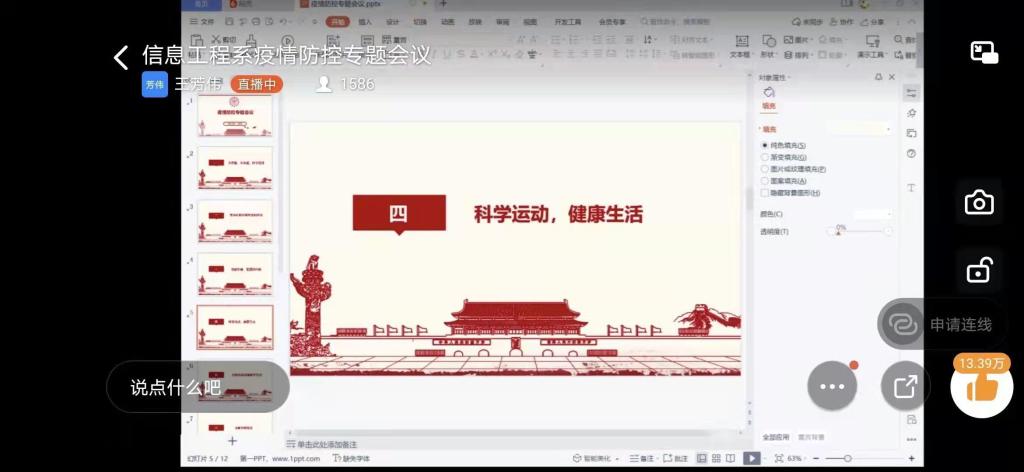The width and height of the screenshot is (1024, 472).
Task: Click 单击此处添加备注 notes area
Action: point(322,445)
